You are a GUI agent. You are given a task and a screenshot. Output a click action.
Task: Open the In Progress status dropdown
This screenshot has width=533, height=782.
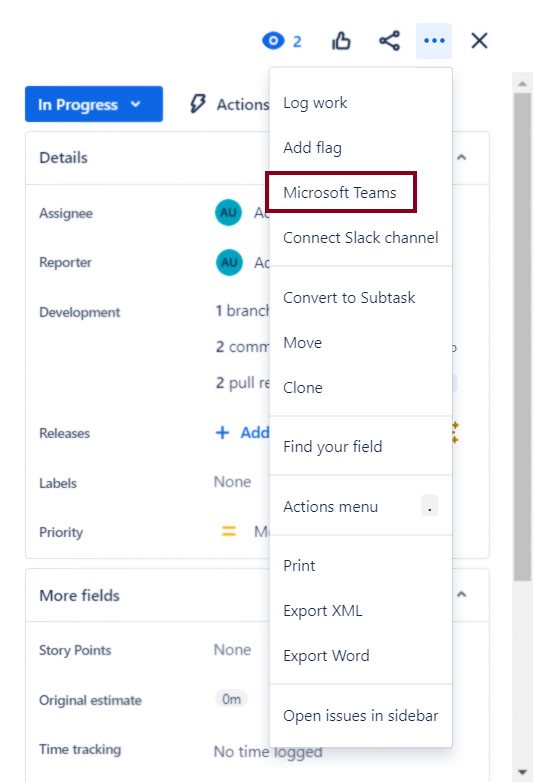94,104
